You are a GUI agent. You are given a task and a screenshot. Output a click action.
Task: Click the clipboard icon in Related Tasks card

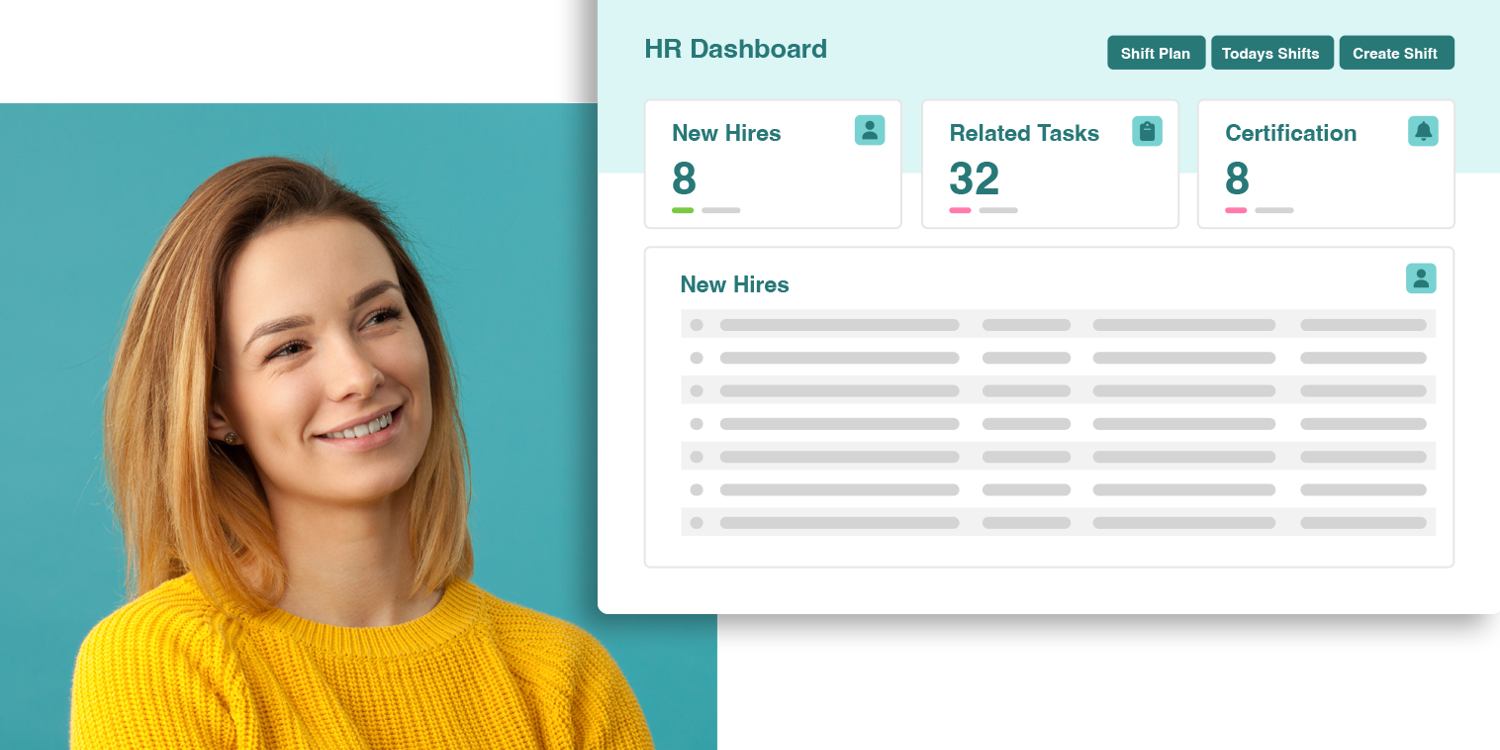click(x=1146, y=131)
